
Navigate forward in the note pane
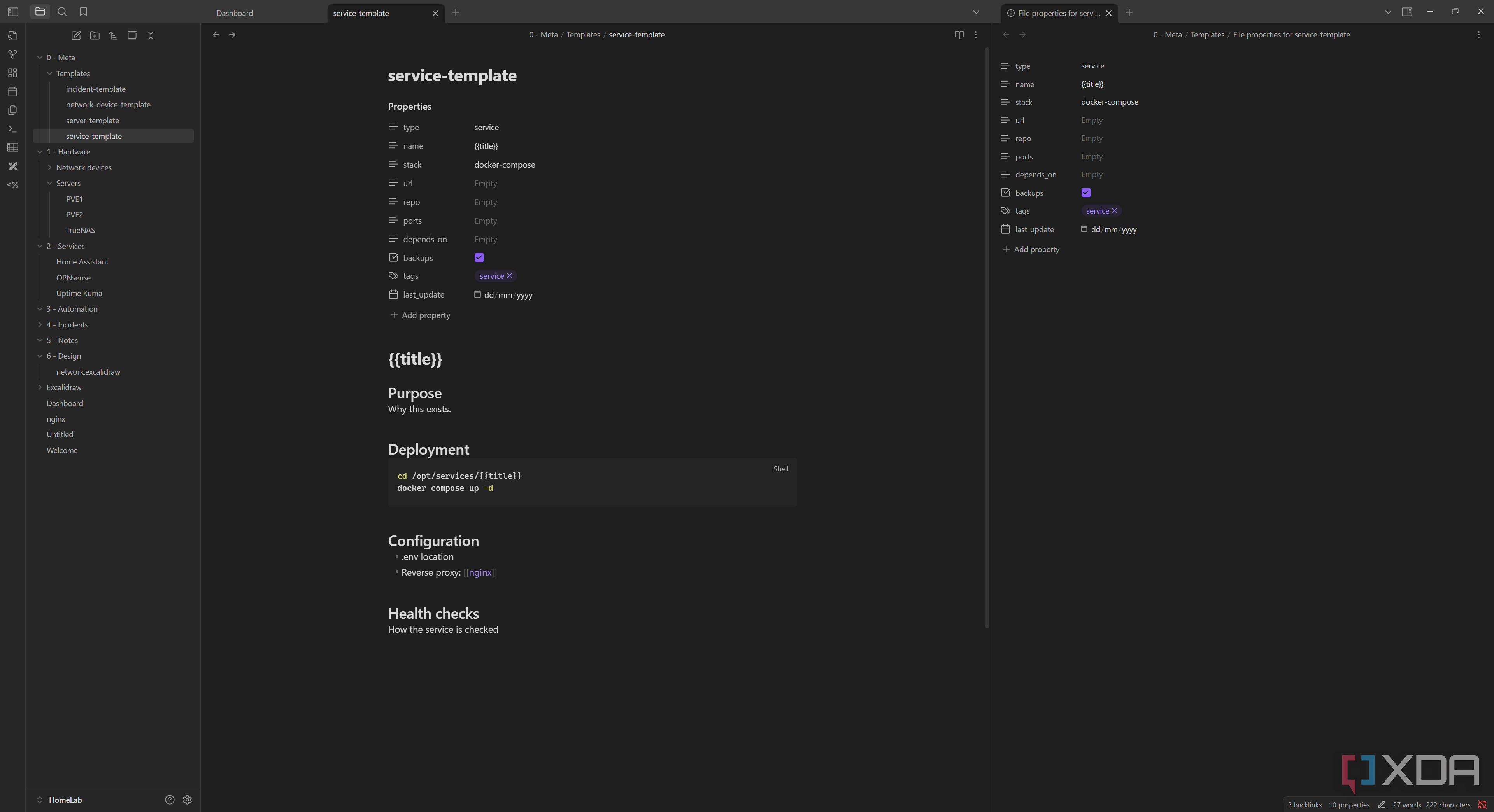click(233, 35)
